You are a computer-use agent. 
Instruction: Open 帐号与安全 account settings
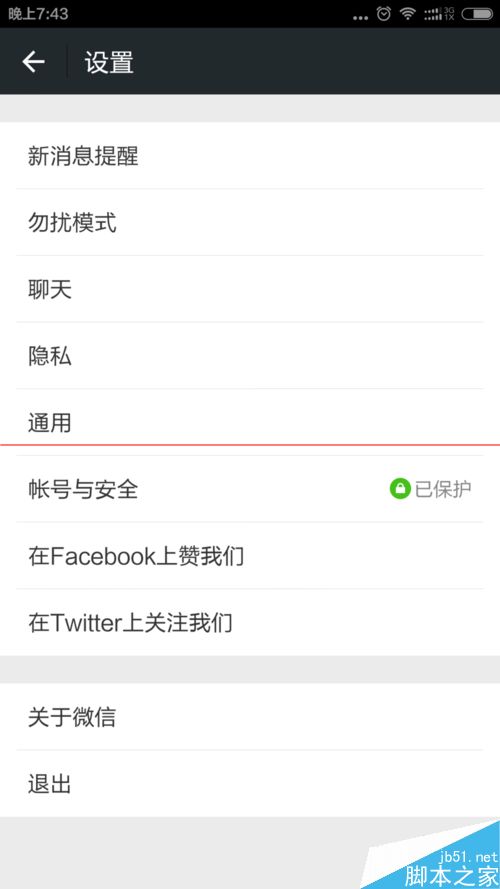coord(250,489)
